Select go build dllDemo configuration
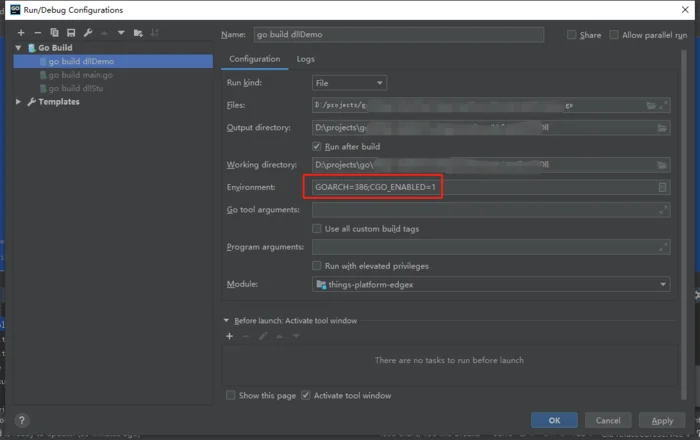The width and height of the screenshot is (700, 440). pyautogui.click(x=113, y=61)
